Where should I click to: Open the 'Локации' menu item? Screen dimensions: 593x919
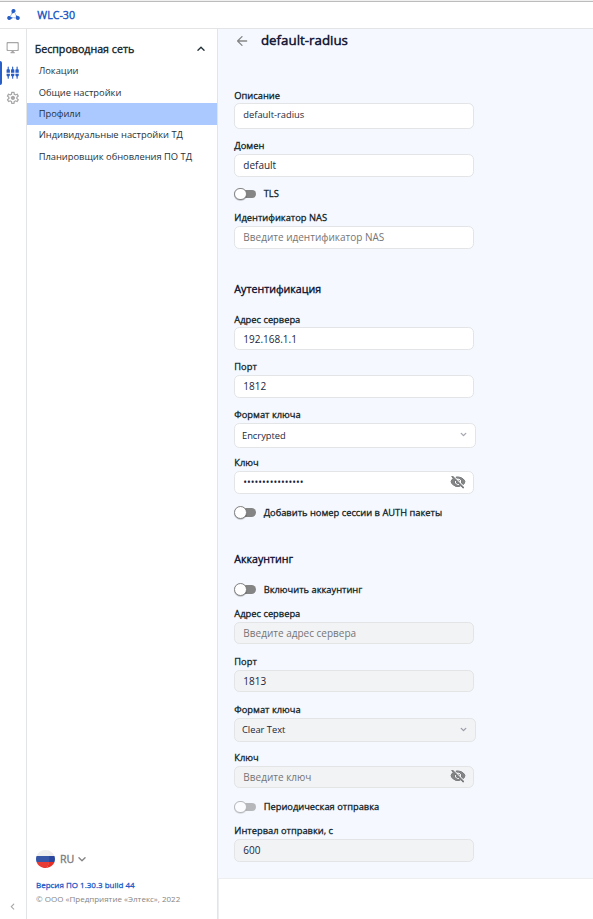[x=59, y=71]
